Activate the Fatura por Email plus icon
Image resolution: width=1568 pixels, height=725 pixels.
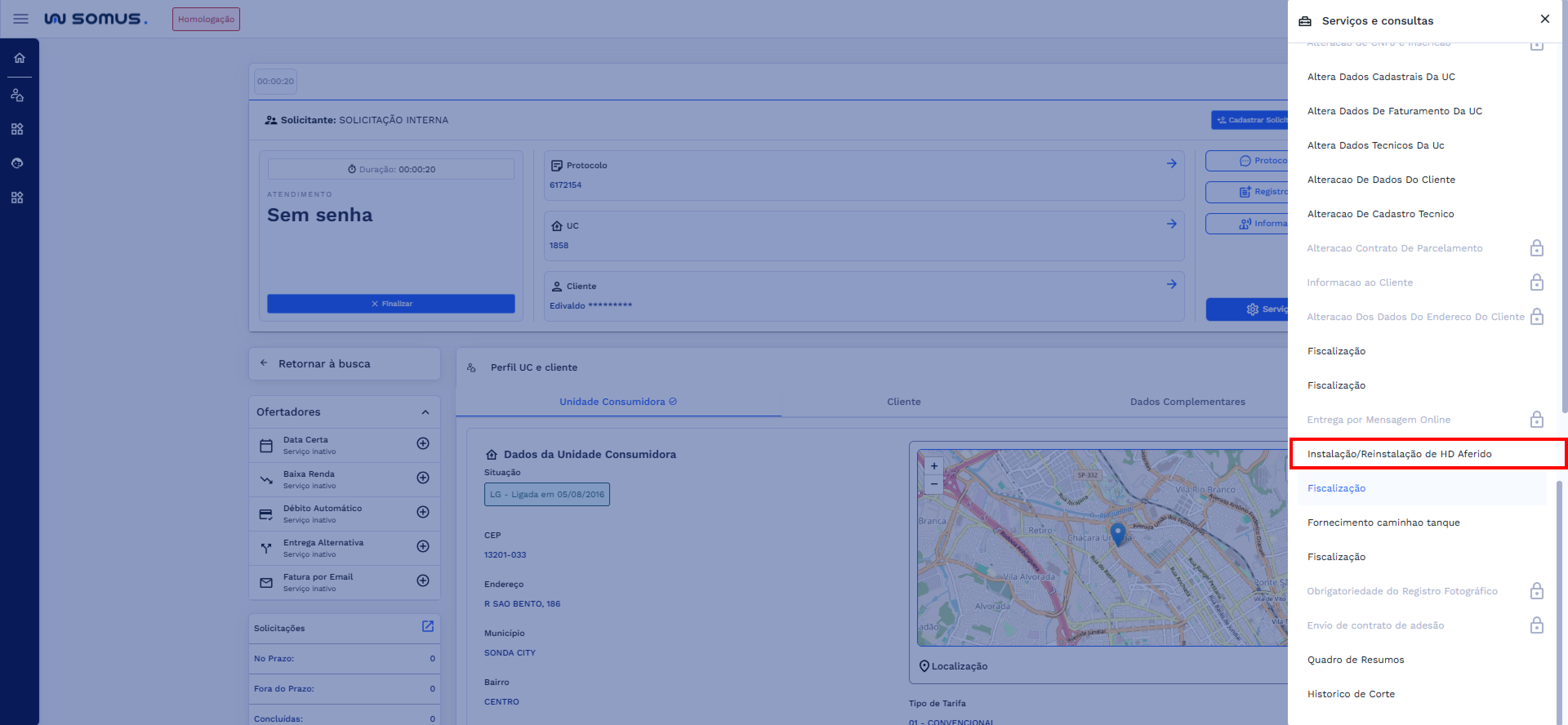tap(423, 581)
